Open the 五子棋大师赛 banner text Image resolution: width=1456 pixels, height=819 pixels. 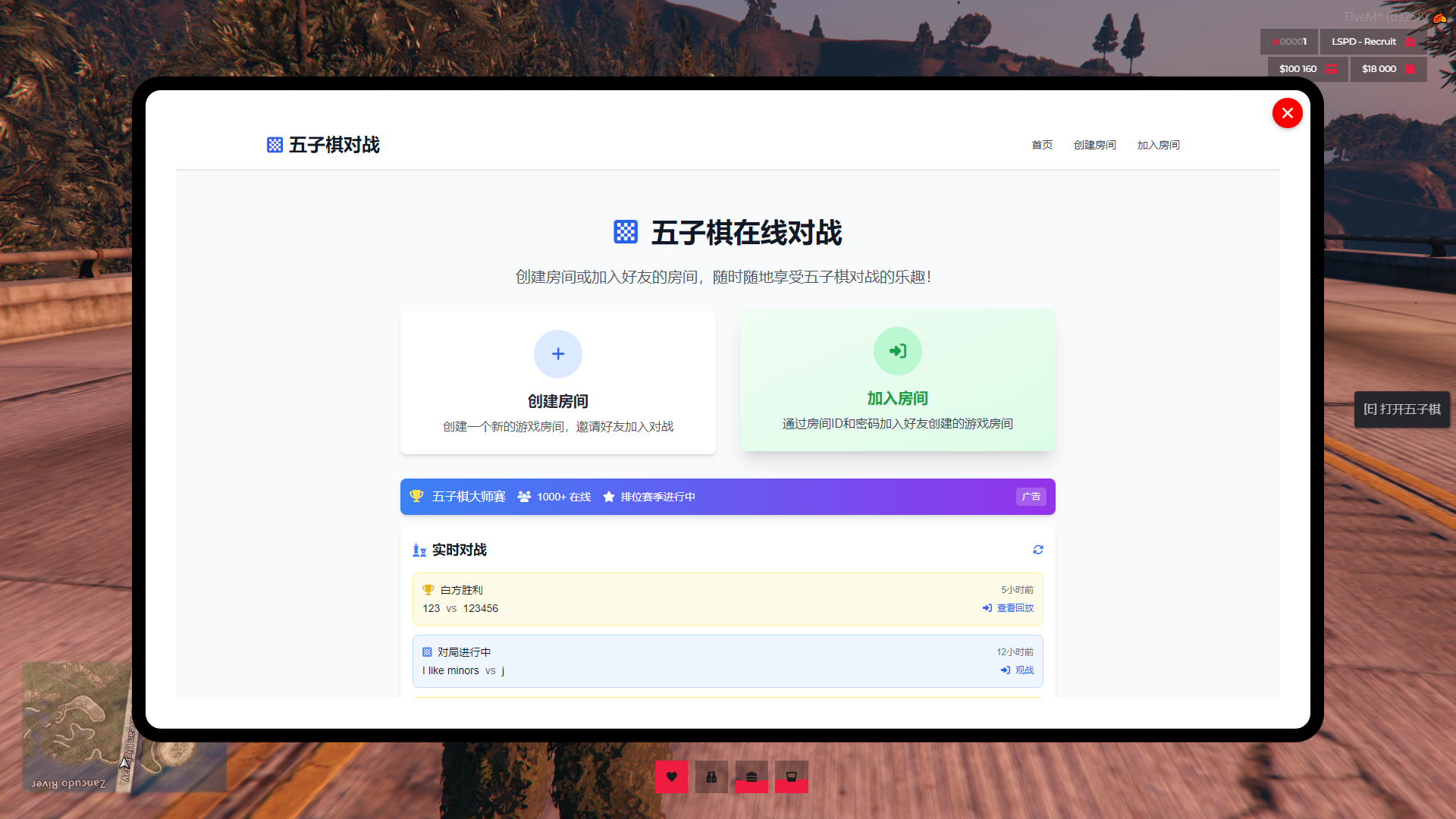pos(469,497)
